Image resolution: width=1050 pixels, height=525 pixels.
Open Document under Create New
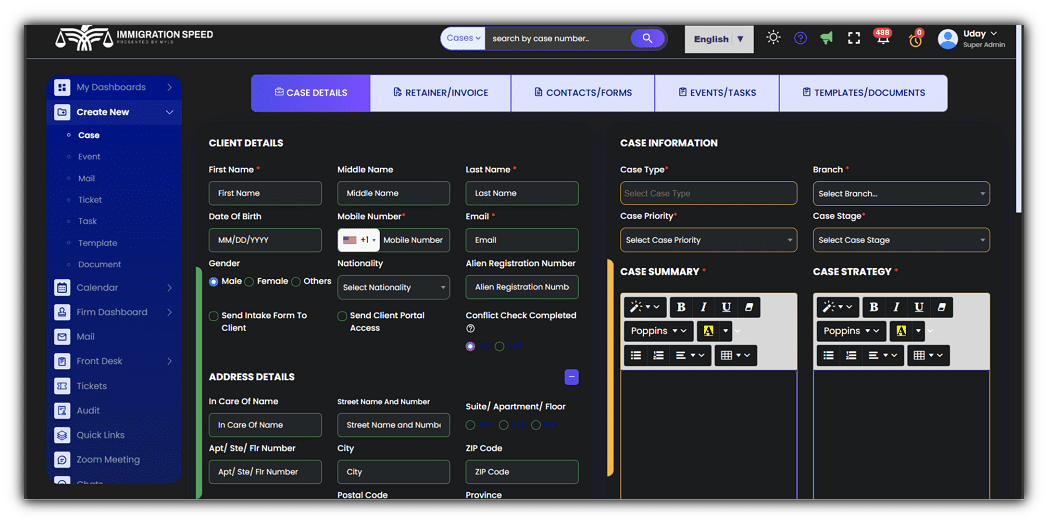click(100, 265)
